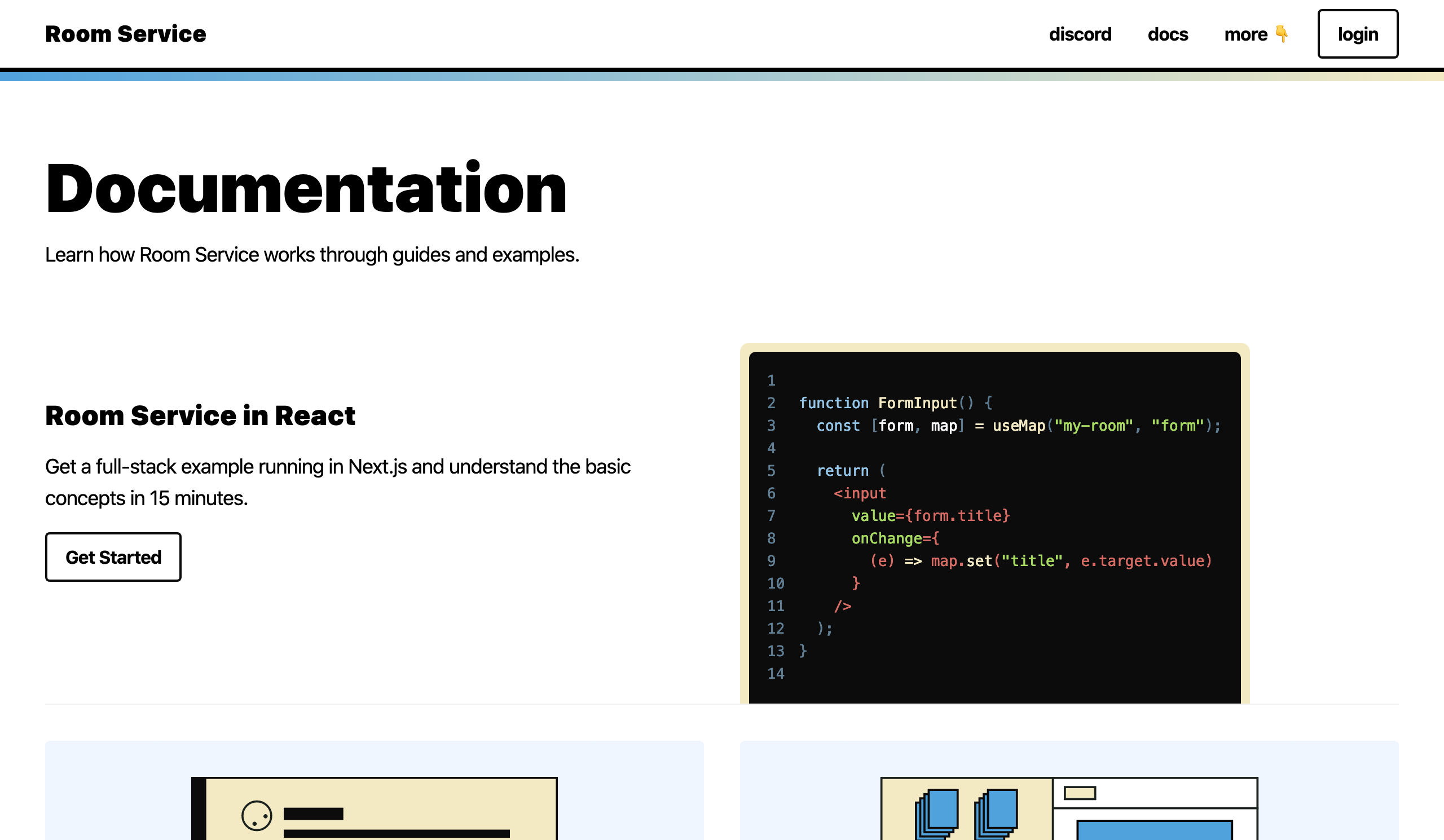Click 'return (' code line
The image size is (1444, 840).
click(851, 471)
